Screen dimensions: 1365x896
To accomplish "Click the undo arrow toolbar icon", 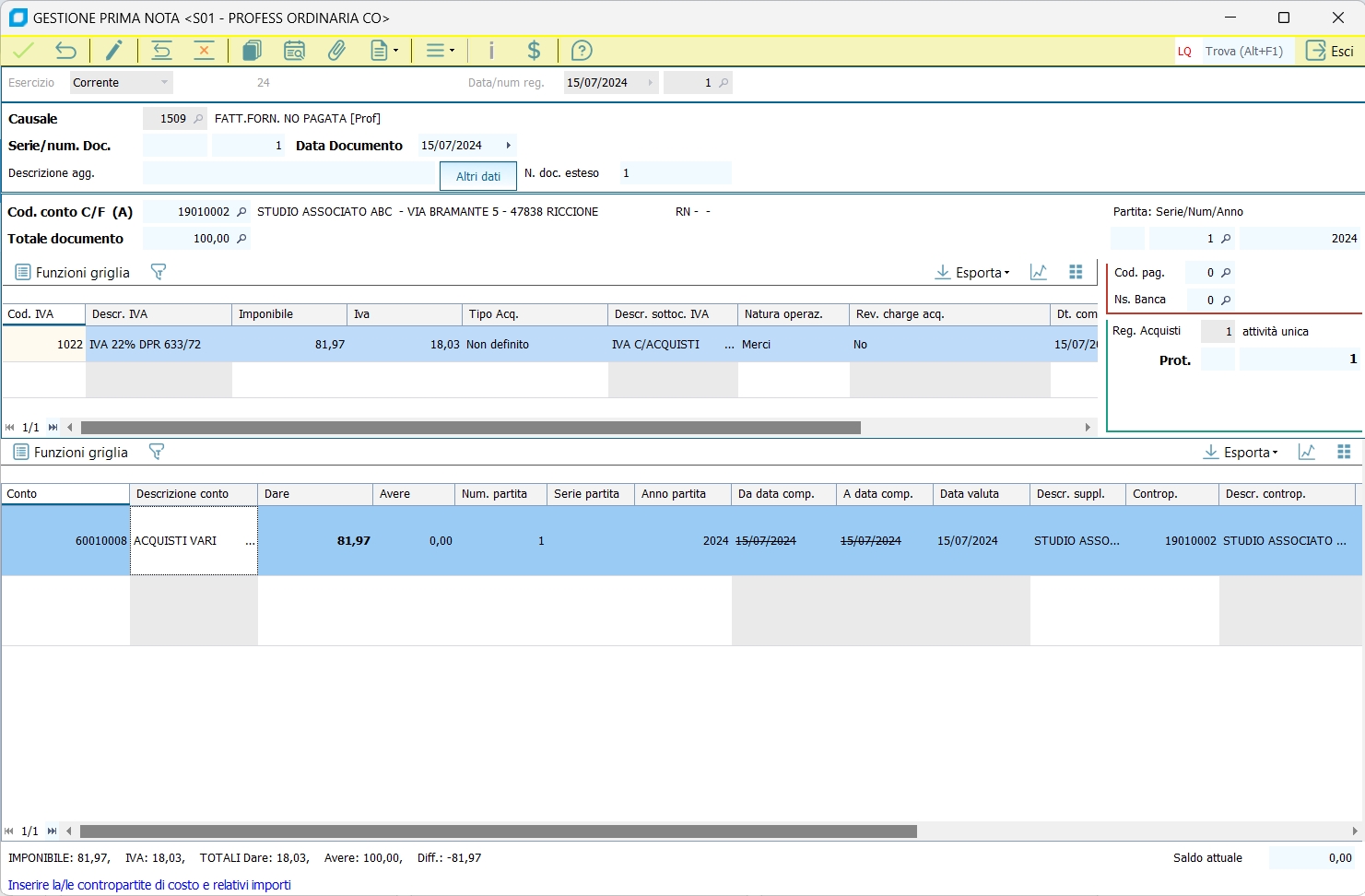I will [x=65, y=51].
